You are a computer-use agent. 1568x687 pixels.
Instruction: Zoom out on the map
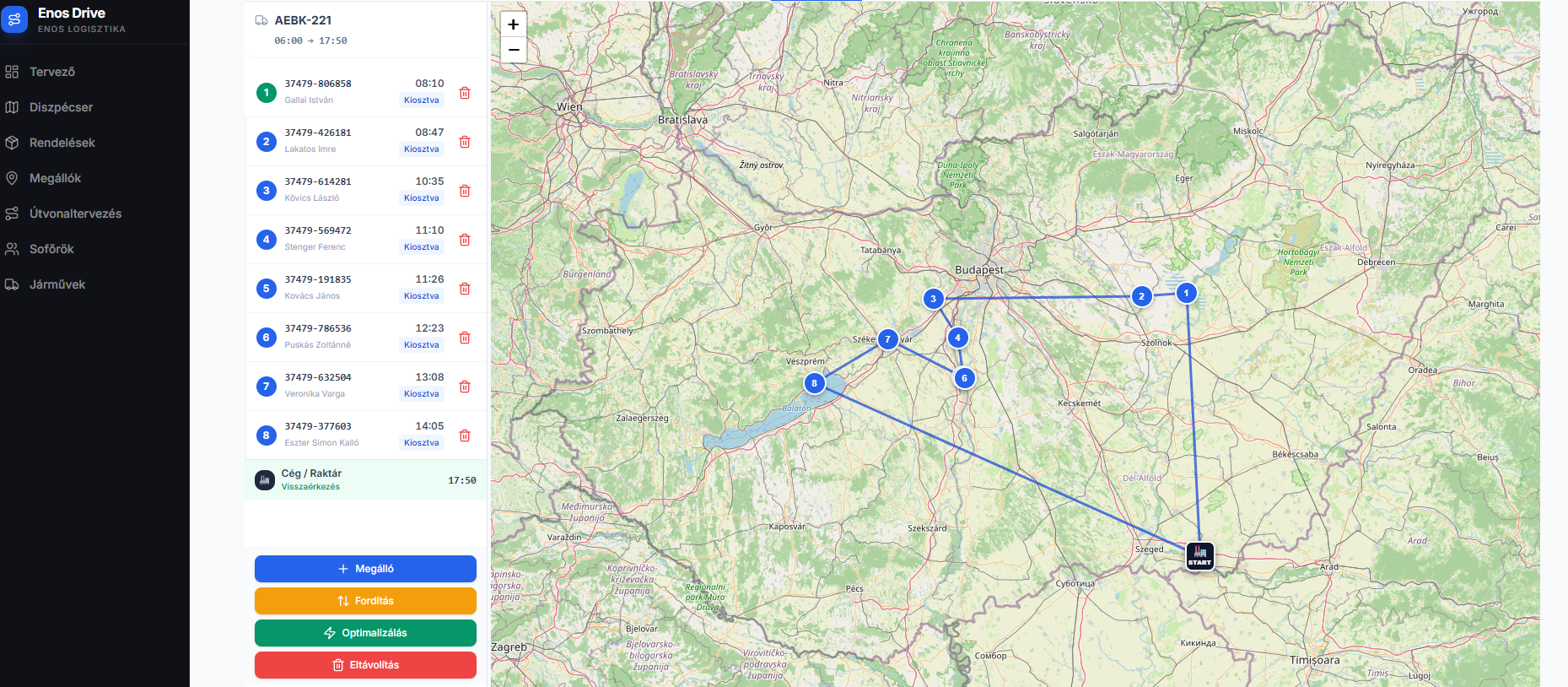[513, 50]
